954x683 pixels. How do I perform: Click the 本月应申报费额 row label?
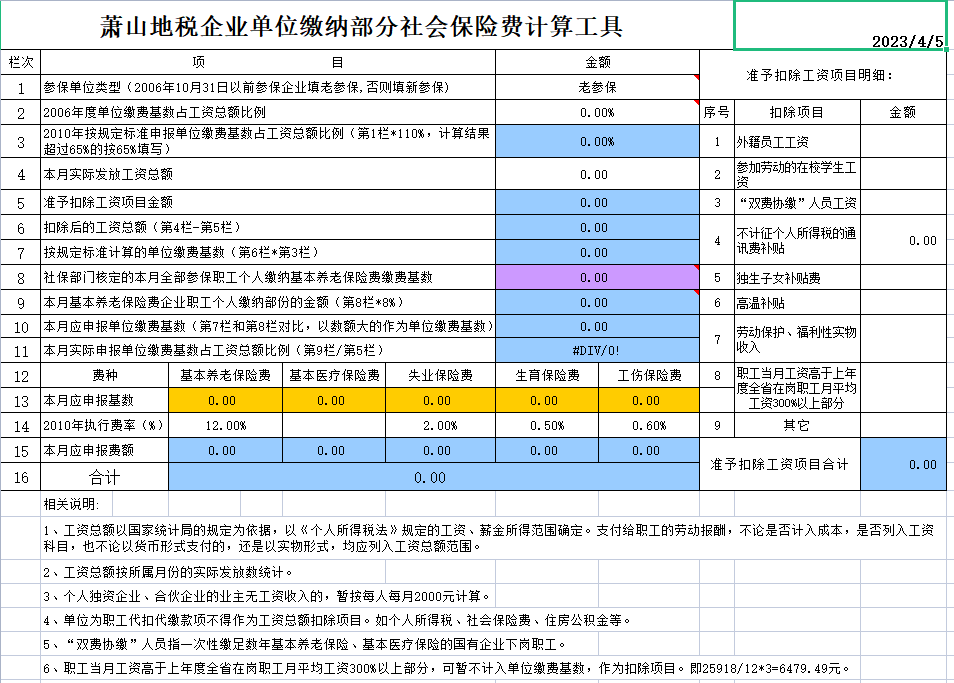pyautogui.click(x=105, y=451)
